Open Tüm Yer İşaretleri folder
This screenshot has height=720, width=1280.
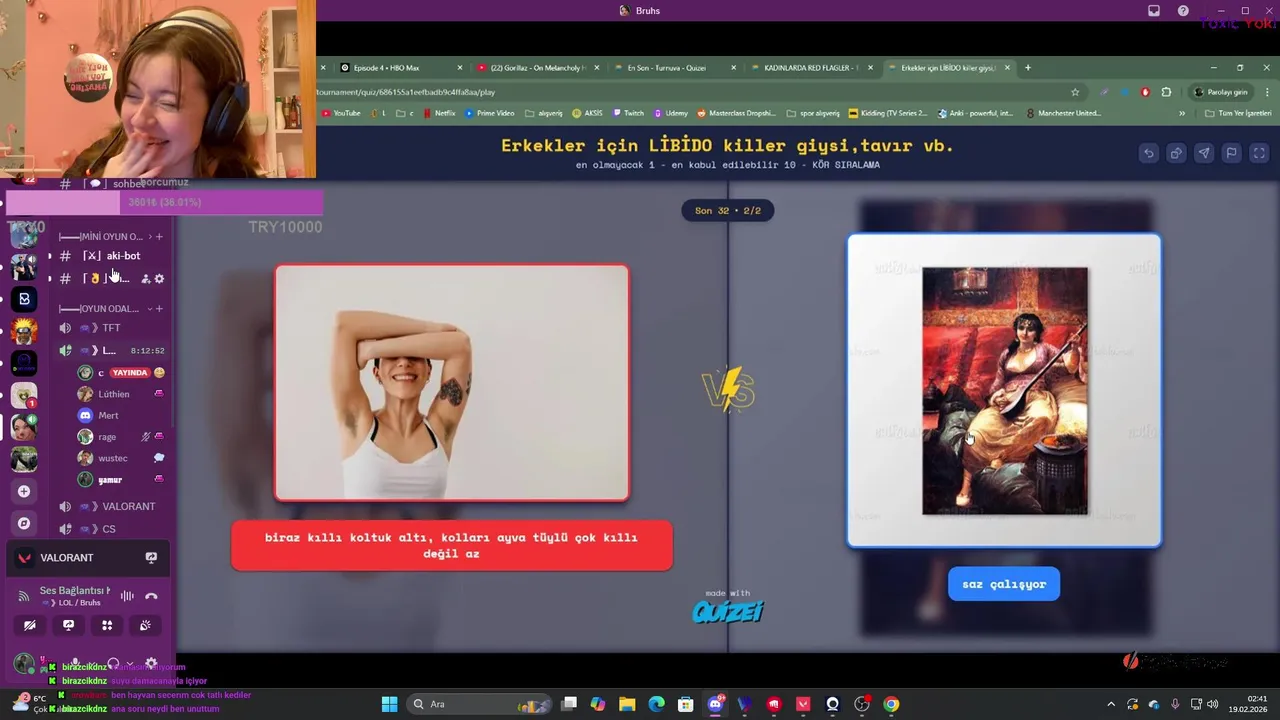[1237, 113]
